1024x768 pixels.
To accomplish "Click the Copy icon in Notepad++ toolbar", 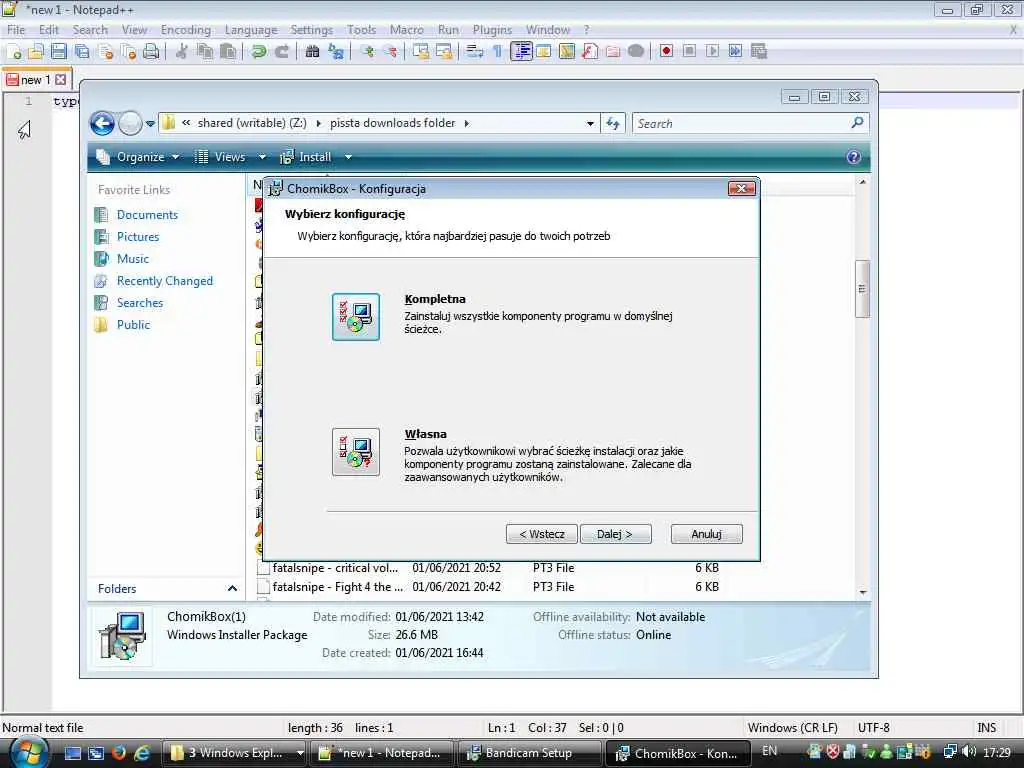I will (204, 52).
